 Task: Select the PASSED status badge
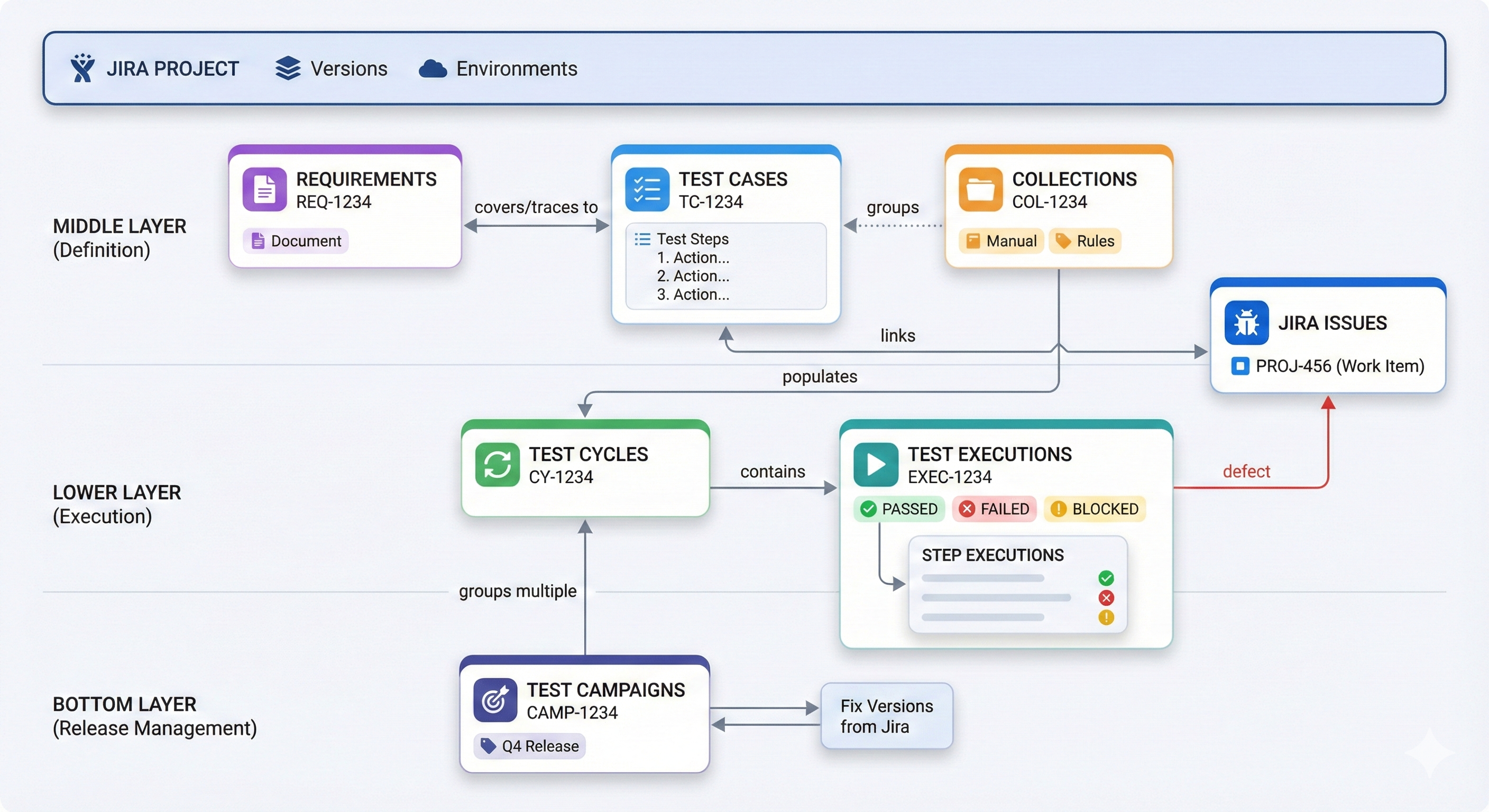[899, 509]
